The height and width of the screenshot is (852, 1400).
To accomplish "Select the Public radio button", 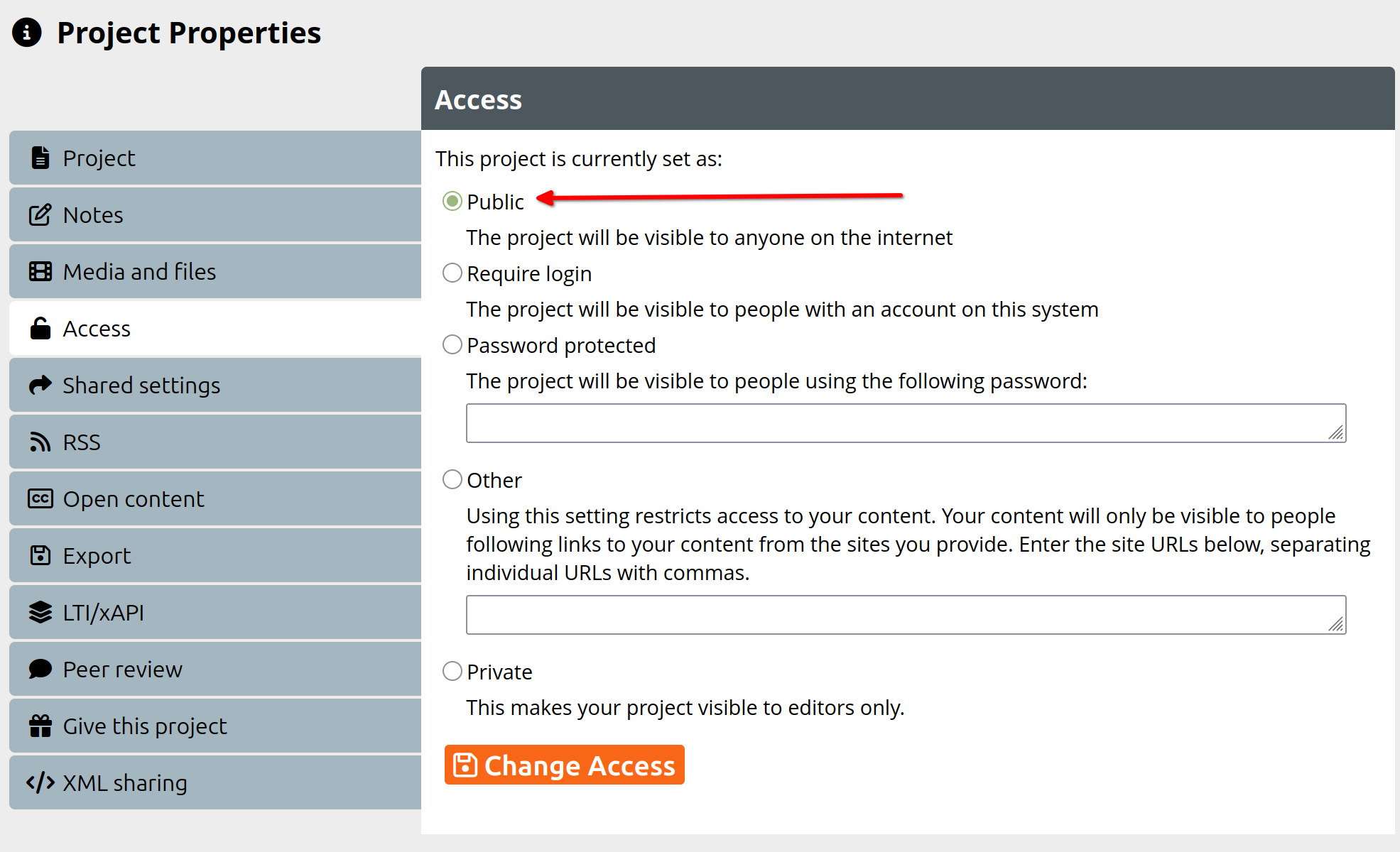I will (x=452, y=202).
